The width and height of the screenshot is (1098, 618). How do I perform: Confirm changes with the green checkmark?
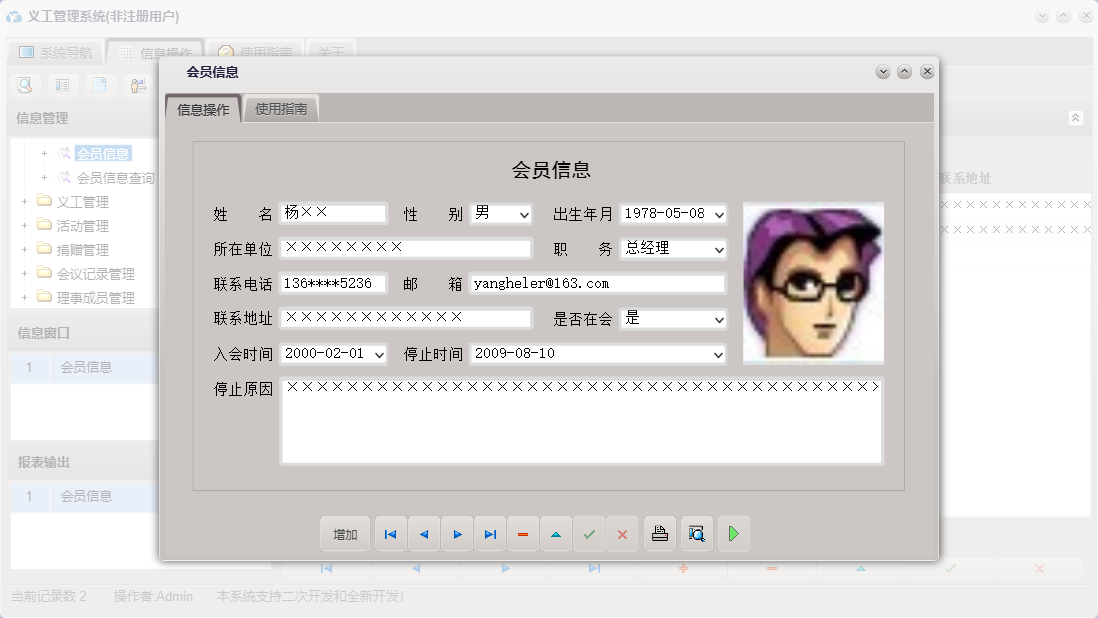coord(588,533)
